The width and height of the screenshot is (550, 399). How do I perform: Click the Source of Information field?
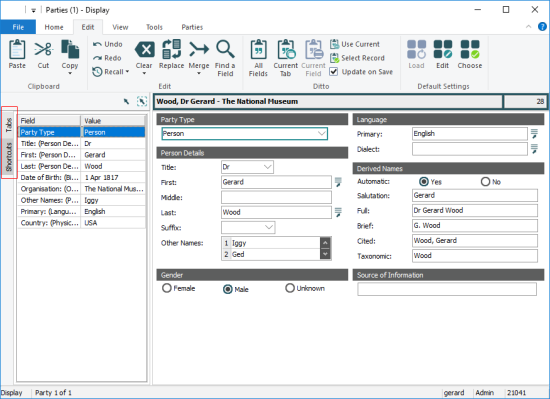[x=447, y=289]
